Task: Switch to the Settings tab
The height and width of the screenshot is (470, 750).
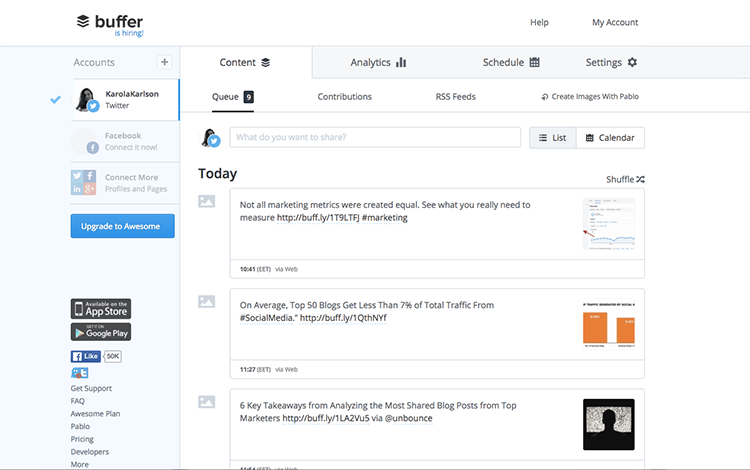Action: point(611,63)
